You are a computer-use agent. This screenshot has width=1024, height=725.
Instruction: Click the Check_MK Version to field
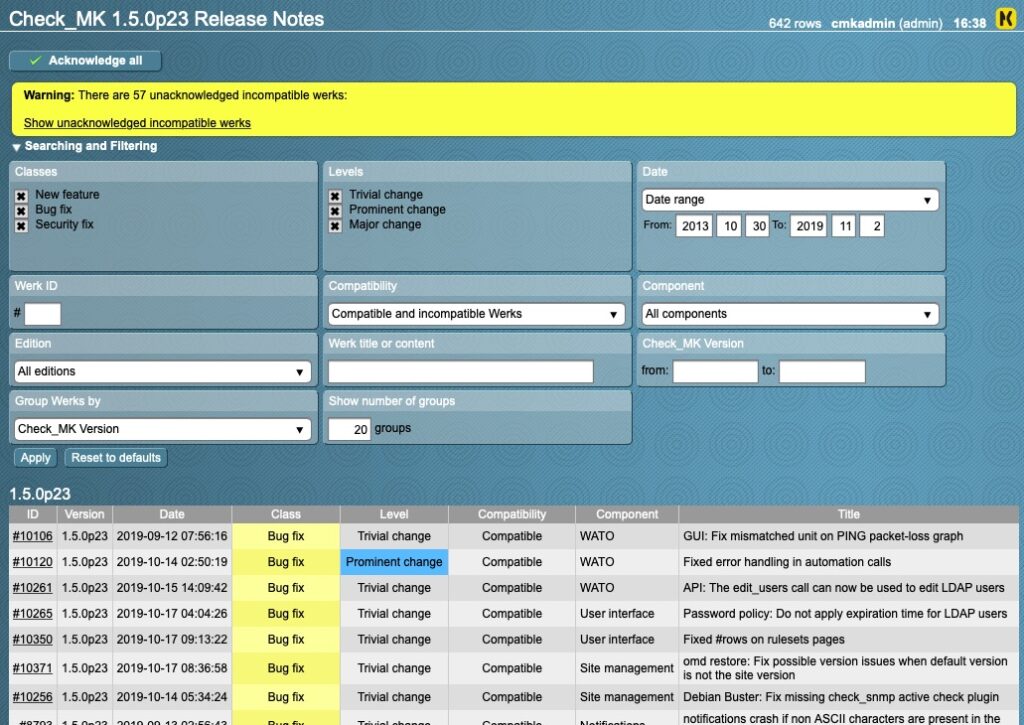pos(822,372)
